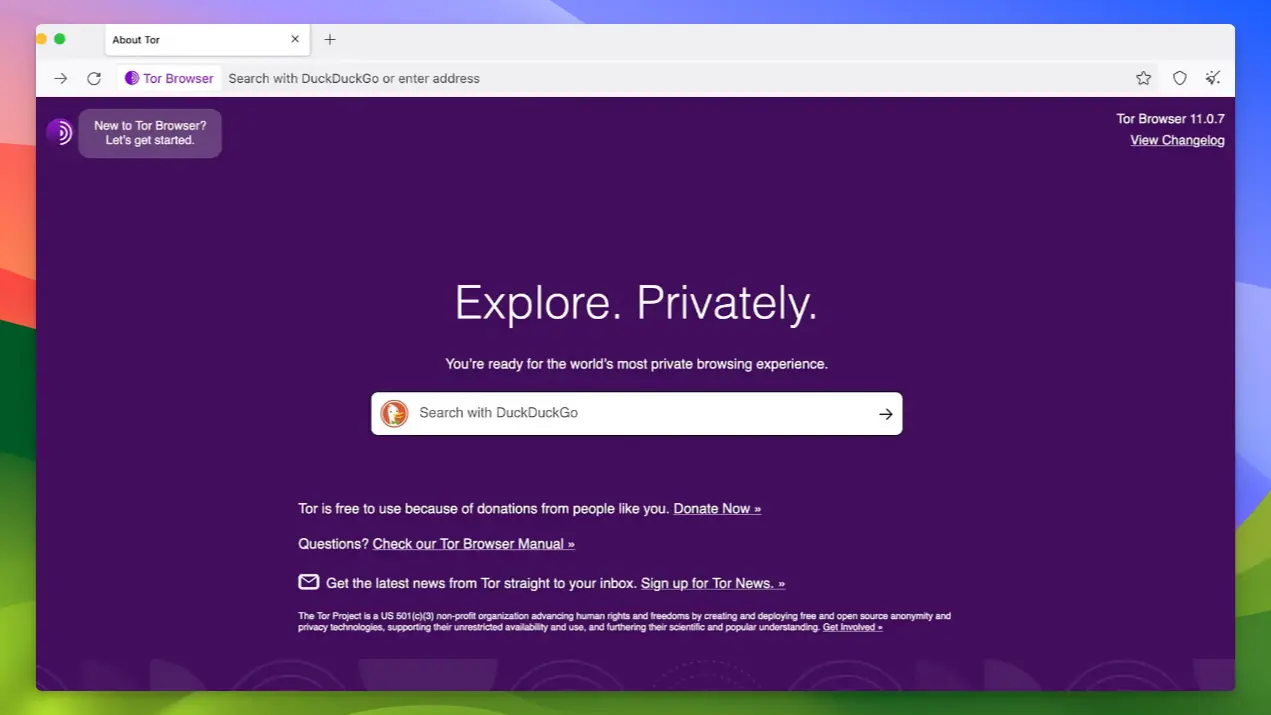1271x715 pixels.
Task: Click Sign up for Tor News
Action: point(712,583)
